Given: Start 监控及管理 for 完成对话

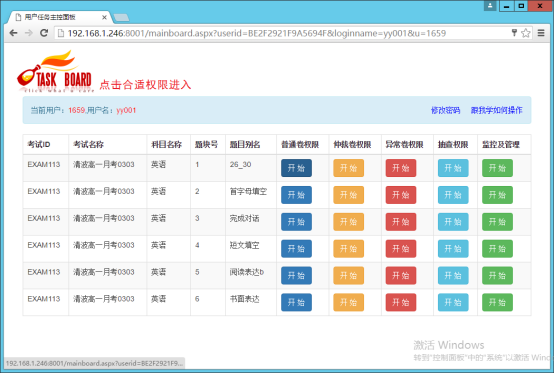Looking at the screenshot, I should click(x=497, y=221).
